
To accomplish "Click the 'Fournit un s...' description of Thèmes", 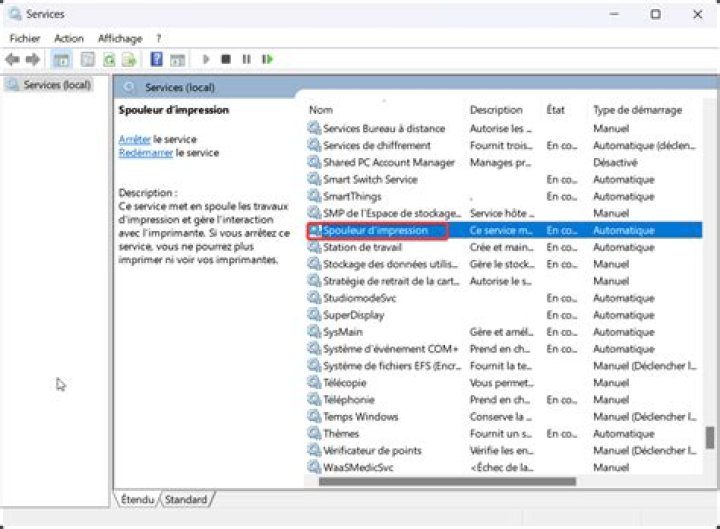I will point(501,433).
